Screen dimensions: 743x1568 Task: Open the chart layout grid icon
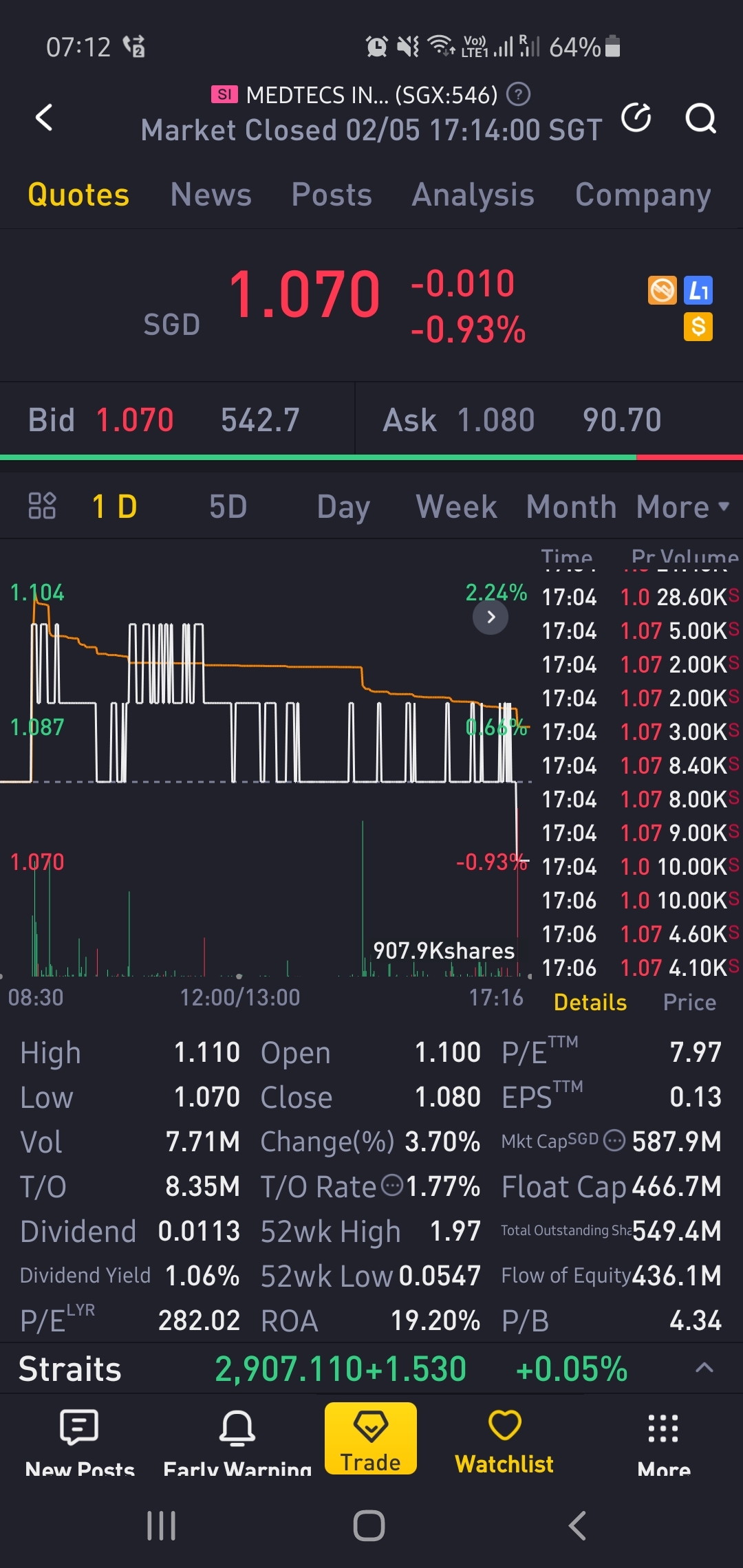[x=42, y=506]
